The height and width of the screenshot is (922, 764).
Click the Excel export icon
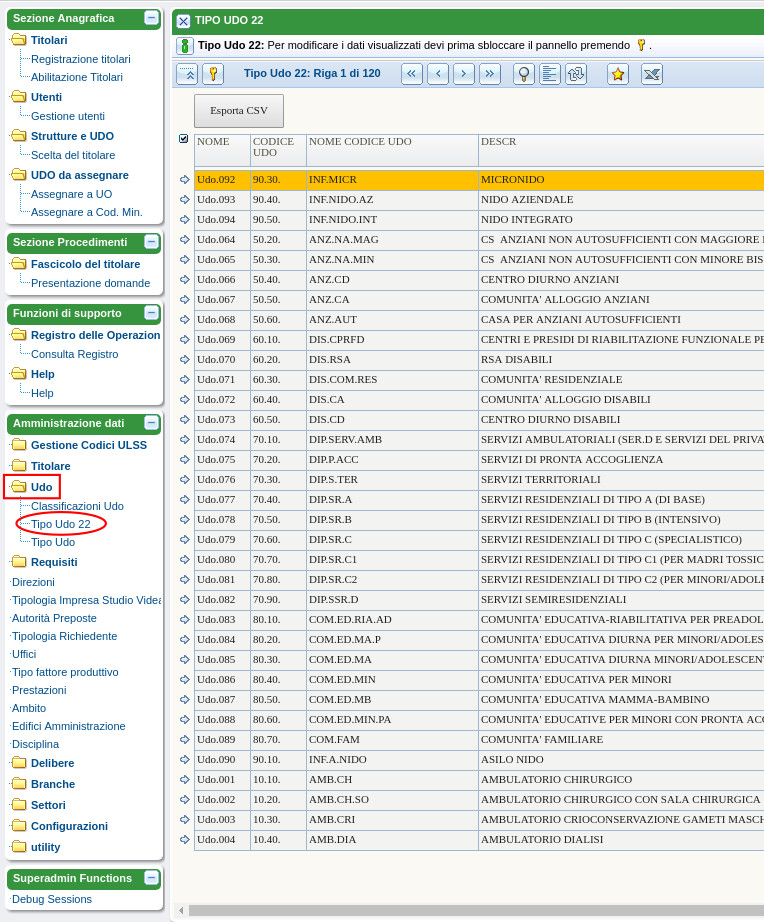[652, 74]
